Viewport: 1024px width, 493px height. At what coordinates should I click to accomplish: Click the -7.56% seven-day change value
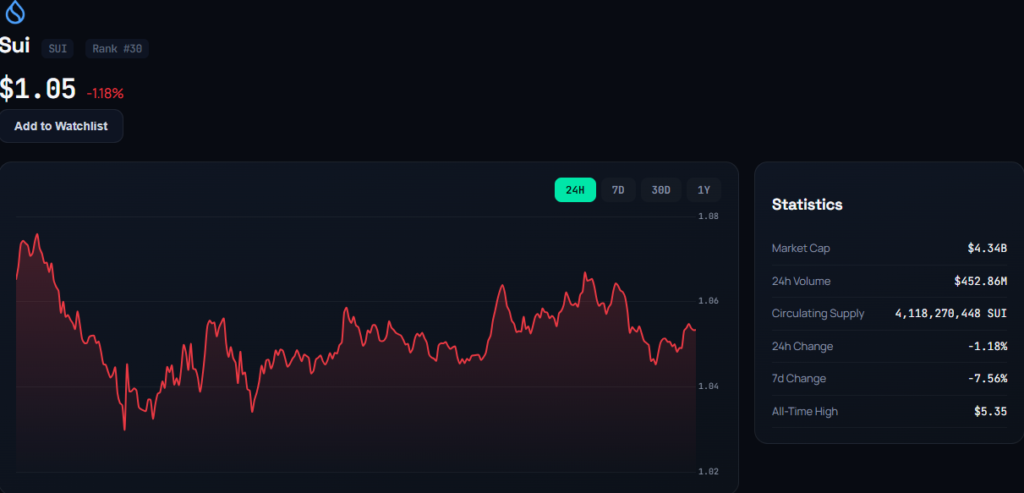coord(987,378)
